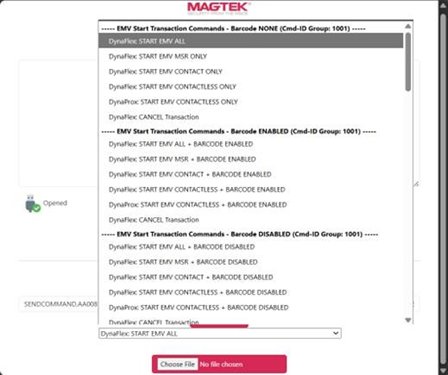
Task: Choose DynaFlex START EMV CONTACT ONLY
Action: 251,72
